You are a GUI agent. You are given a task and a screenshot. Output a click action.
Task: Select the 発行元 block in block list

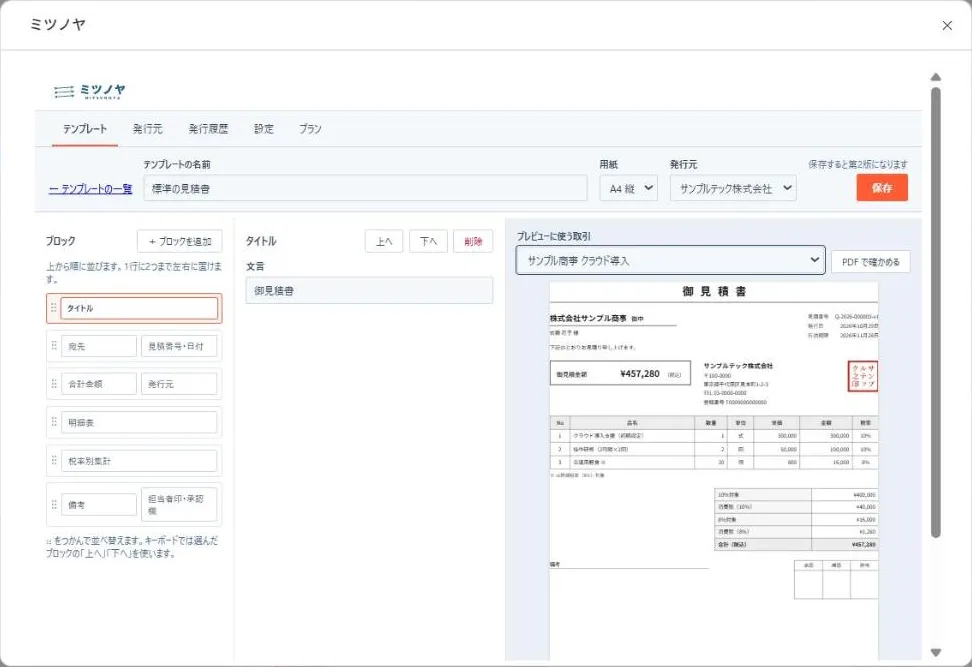(x=179, y=384)
